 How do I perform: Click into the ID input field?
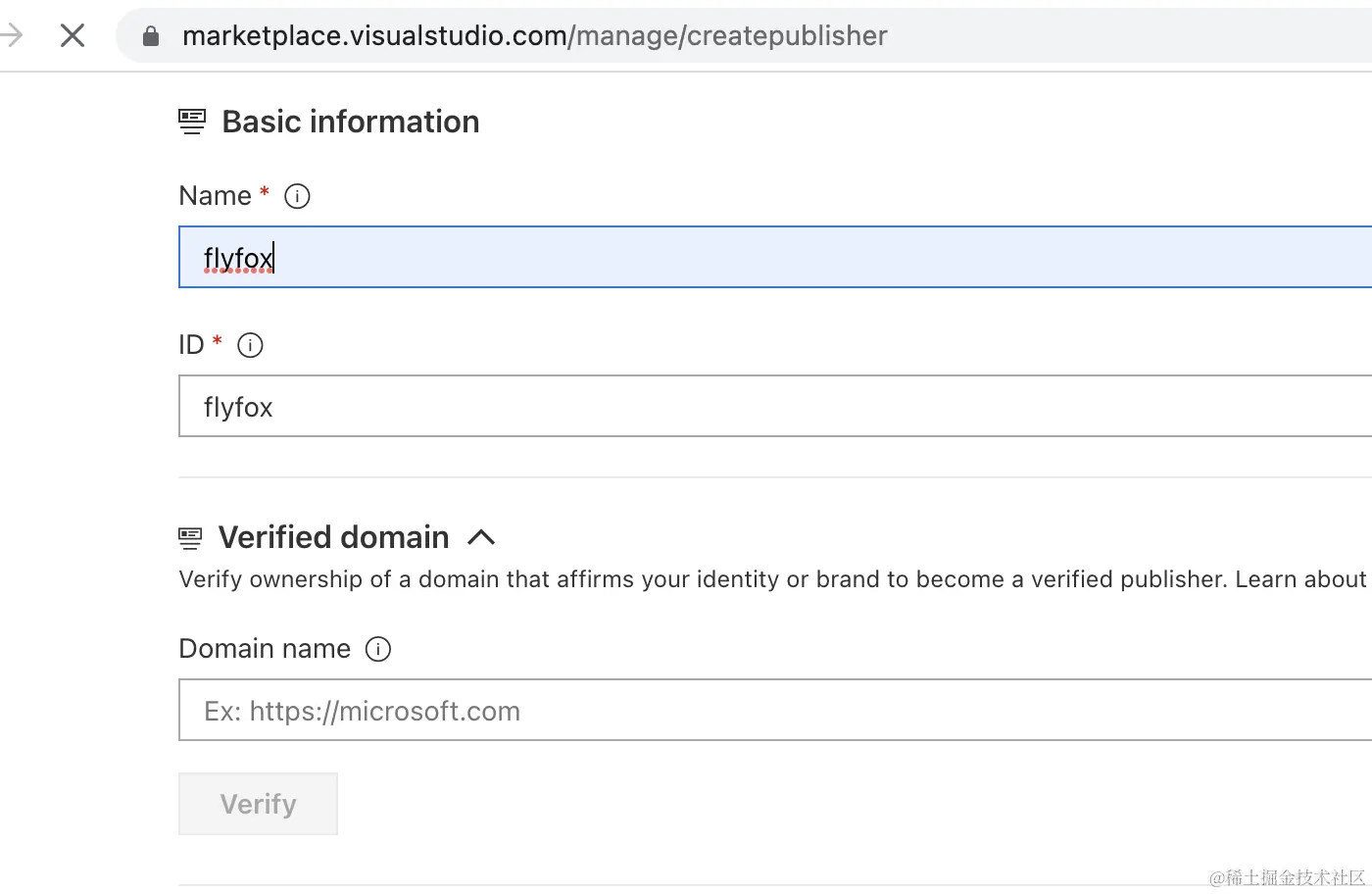(x=774, y=406)
